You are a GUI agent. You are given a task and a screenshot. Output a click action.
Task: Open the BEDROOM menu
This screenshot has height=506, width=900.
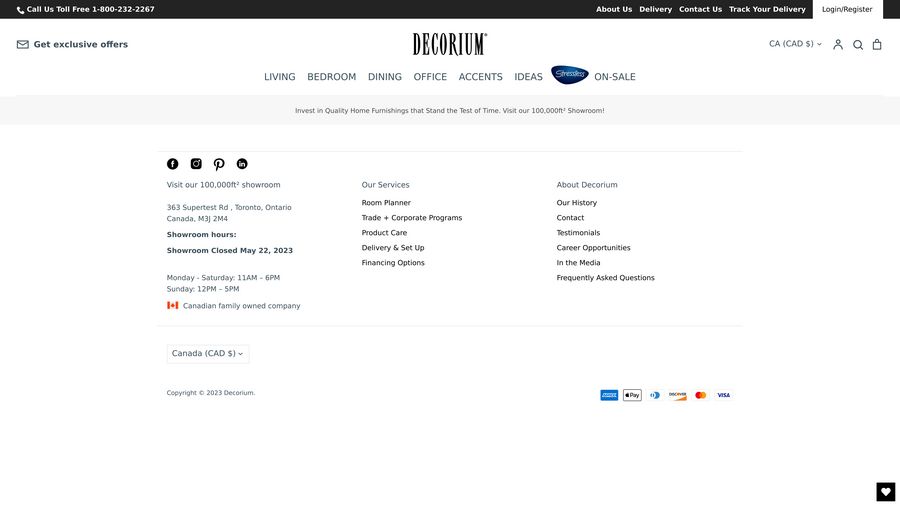coord(331,77)
